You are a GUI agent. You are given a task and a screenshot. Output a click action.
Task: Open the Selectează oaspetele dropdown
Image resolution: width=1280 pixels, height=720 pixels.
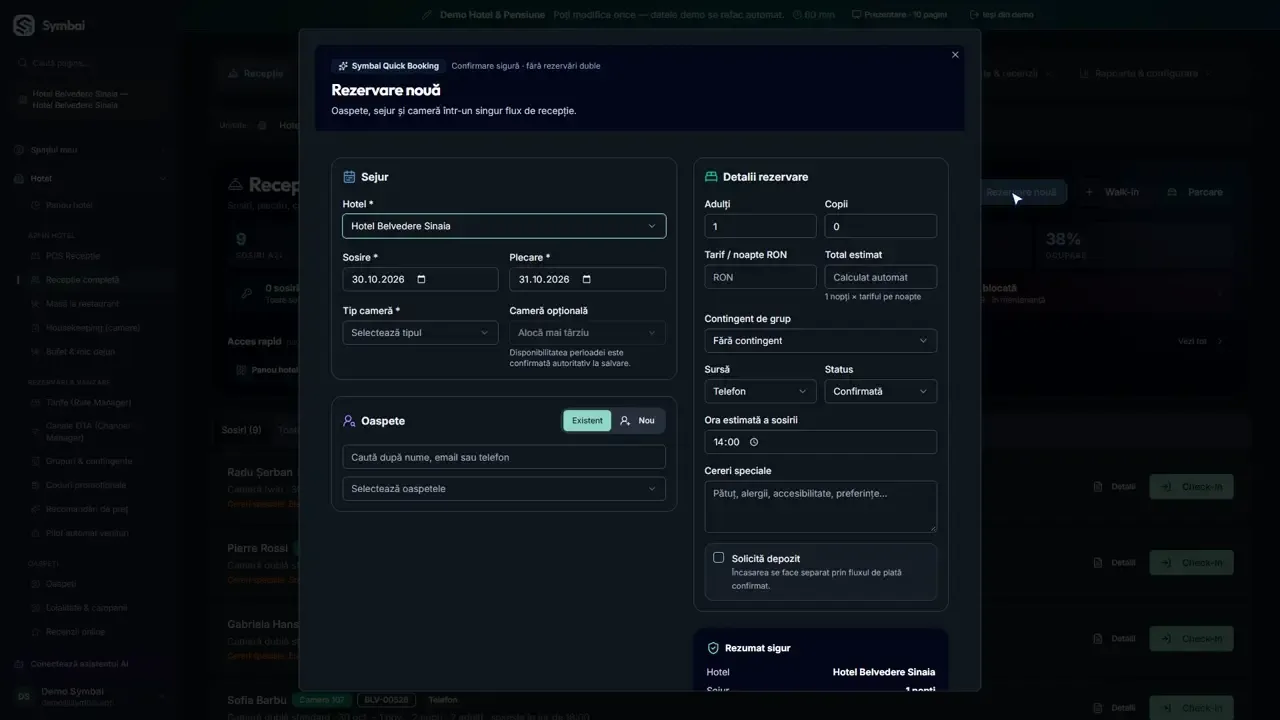coord(504,489)
